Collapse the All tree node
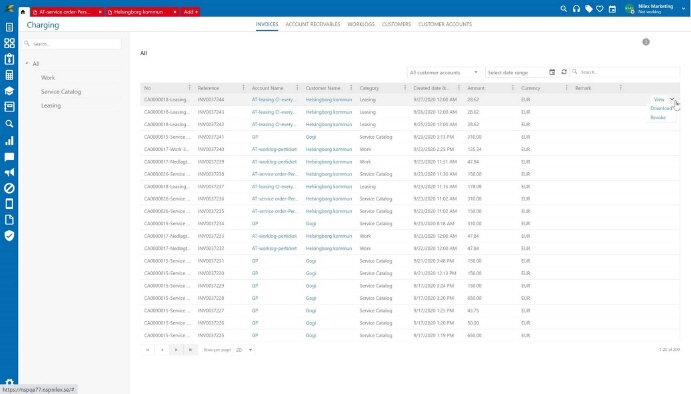Image resolution: width=691 pixels, height=394 pixels. (27, 63)
